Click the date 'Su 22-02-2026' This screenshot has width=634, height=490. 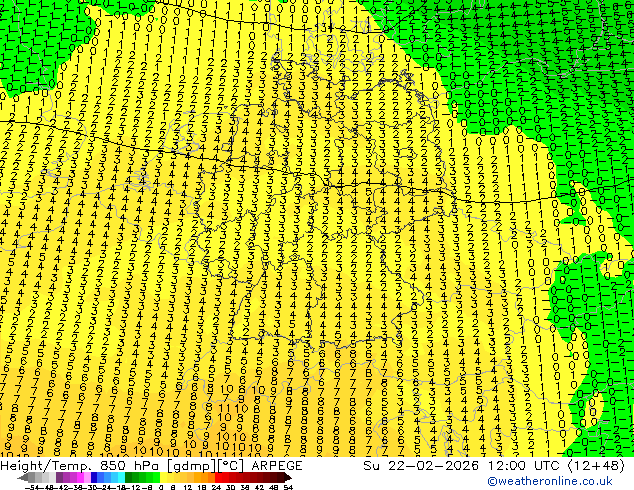click(421, 466)
